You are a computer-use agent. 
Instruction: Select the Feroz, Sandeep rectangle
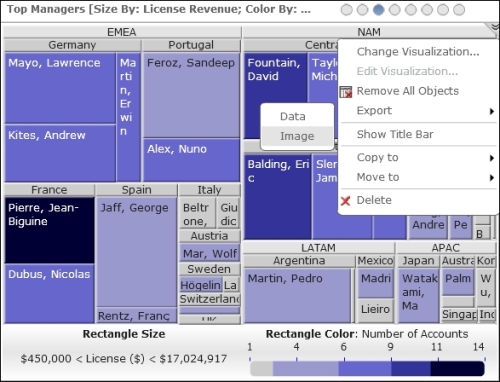191,95
